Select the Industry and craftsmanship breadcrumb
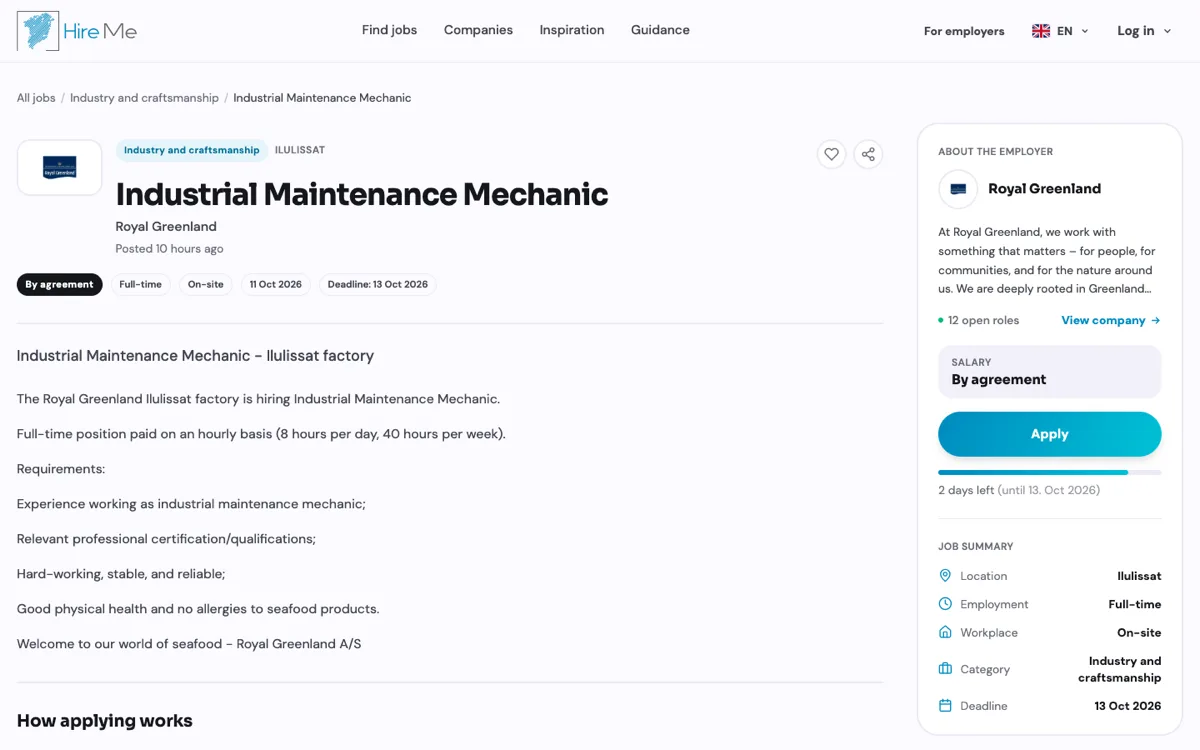1200x750 pixels. (x=144, y=98)
